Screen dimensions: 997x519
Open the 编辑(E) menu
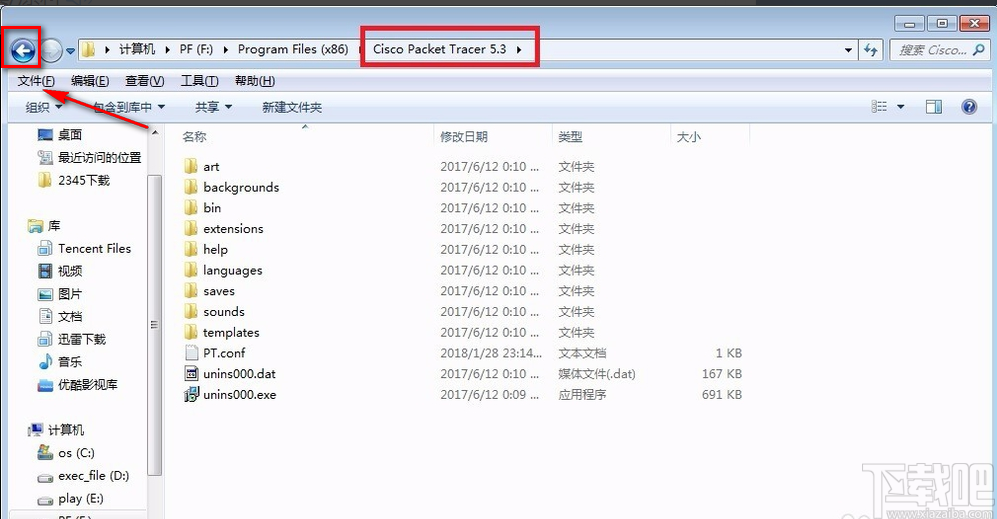click(90, 81)
